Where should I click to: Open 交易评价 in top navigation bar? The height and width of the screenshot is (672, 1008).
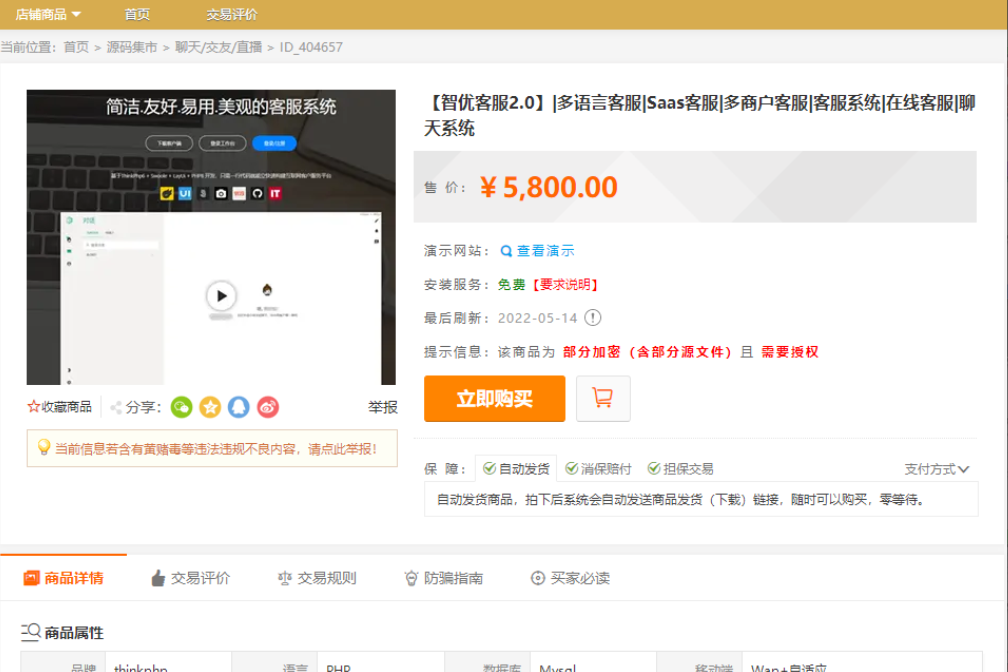232,14
